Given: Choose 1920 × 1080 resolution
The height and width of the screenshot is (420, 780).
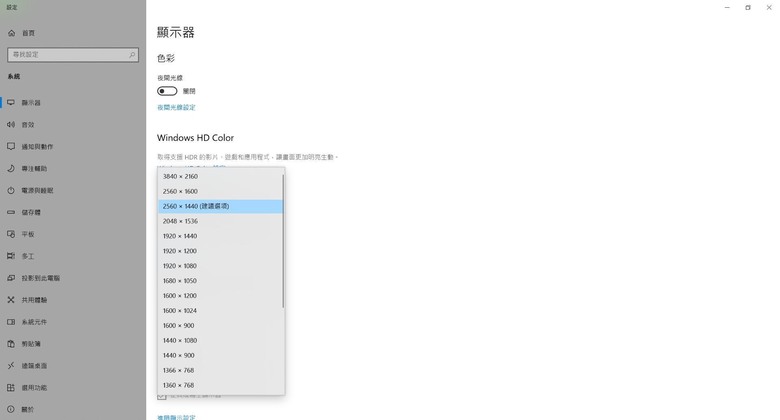Looking at the screenshot, I should (220, 266).
